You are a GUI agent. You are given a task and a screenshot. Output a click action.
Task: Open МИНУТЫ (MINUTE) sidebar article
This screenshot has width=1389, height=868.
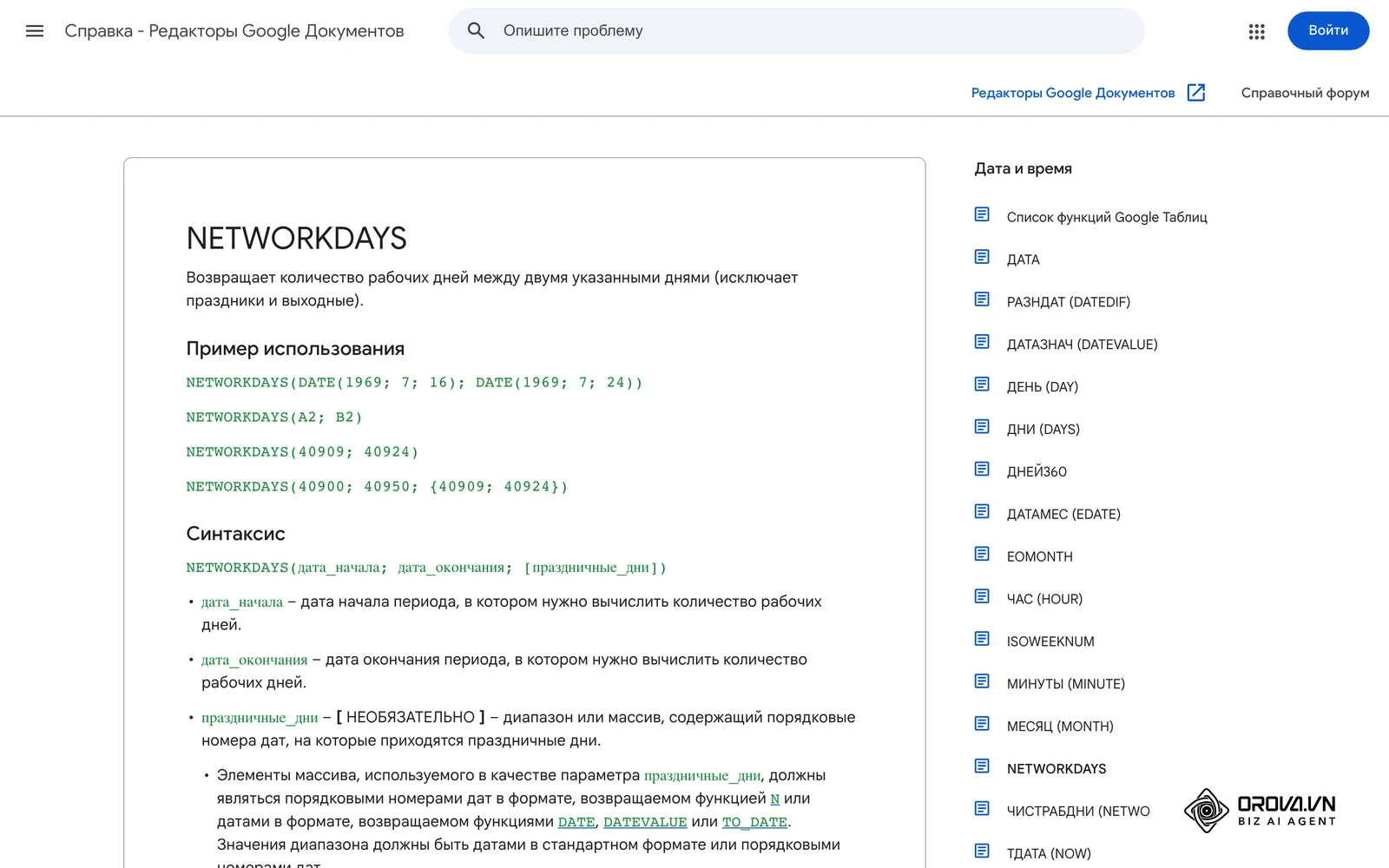pyautogui.click(x=1065, y=685)
